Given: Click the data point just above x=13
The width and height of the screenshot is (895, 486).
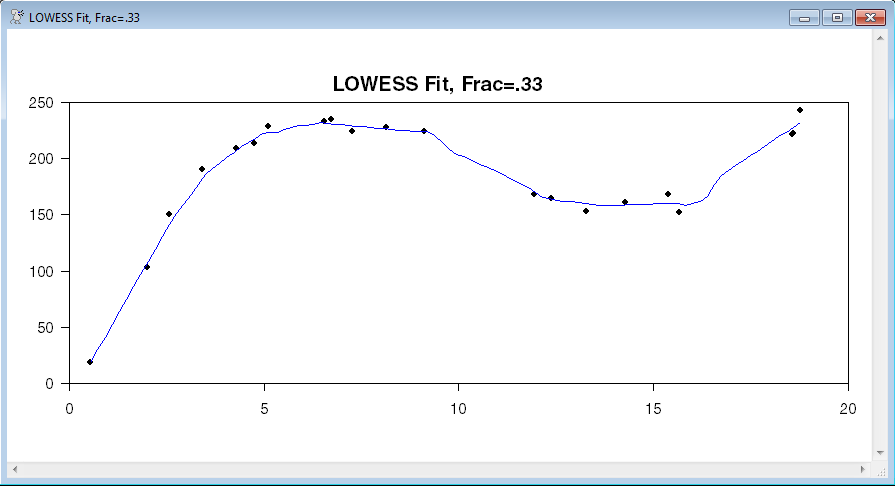Looking at the screenshot, I should pos(586,211).
